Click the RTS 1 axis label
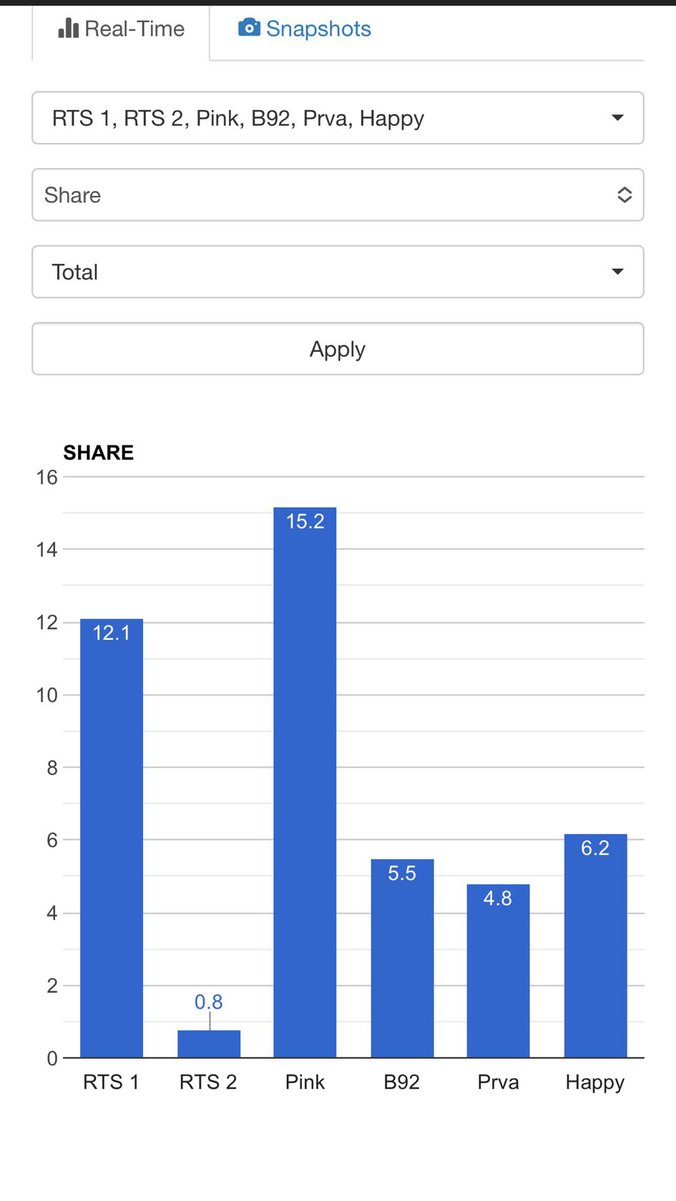This screenshot has width=676, height=1201. click(x=111, y=1082)
